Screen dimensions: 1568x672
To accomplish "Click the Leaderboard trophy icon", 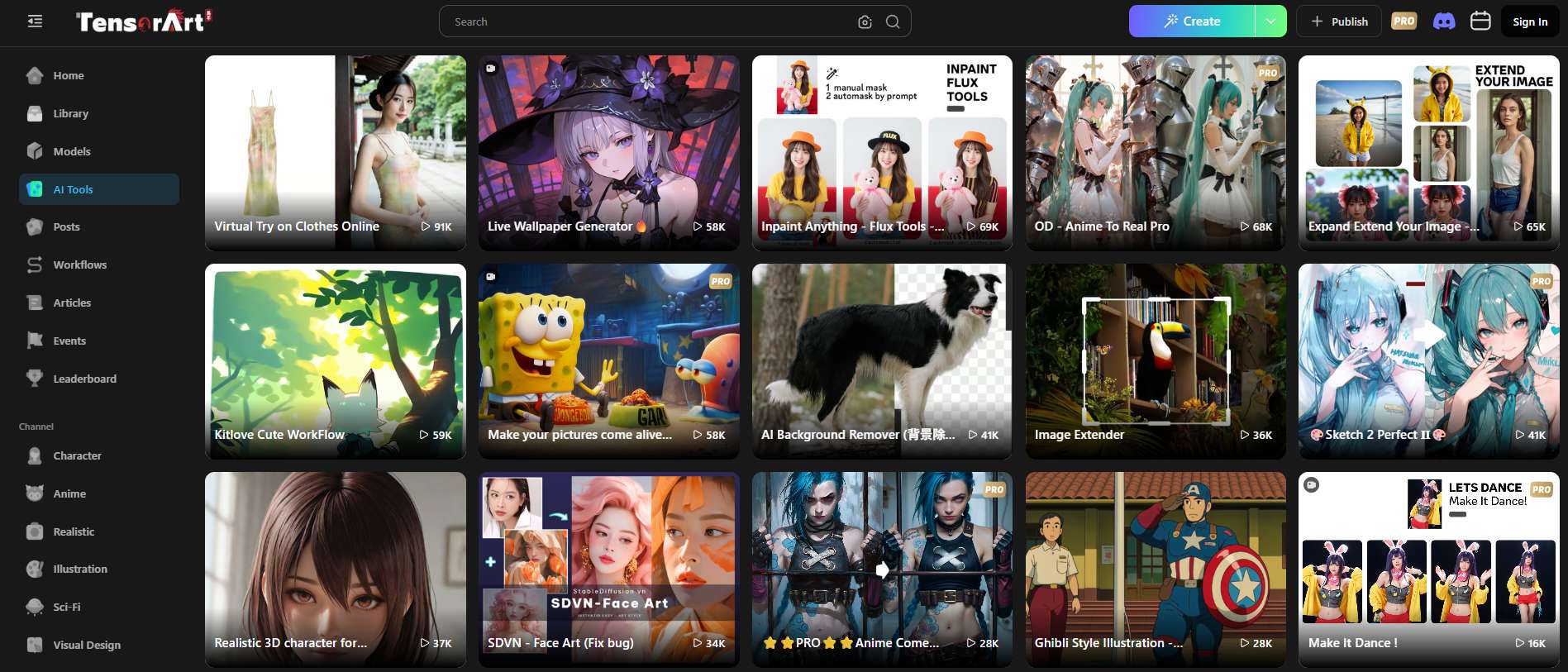I will point(35,379).
